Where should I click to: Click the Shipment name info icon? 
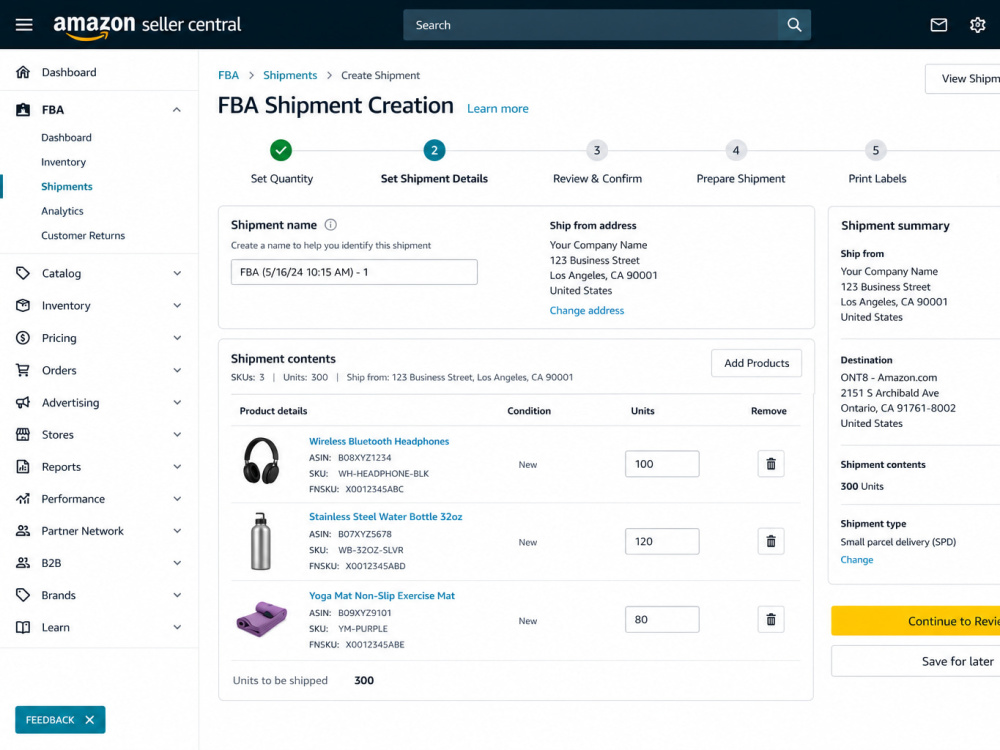pyautogui.click(x=330, y=224)
